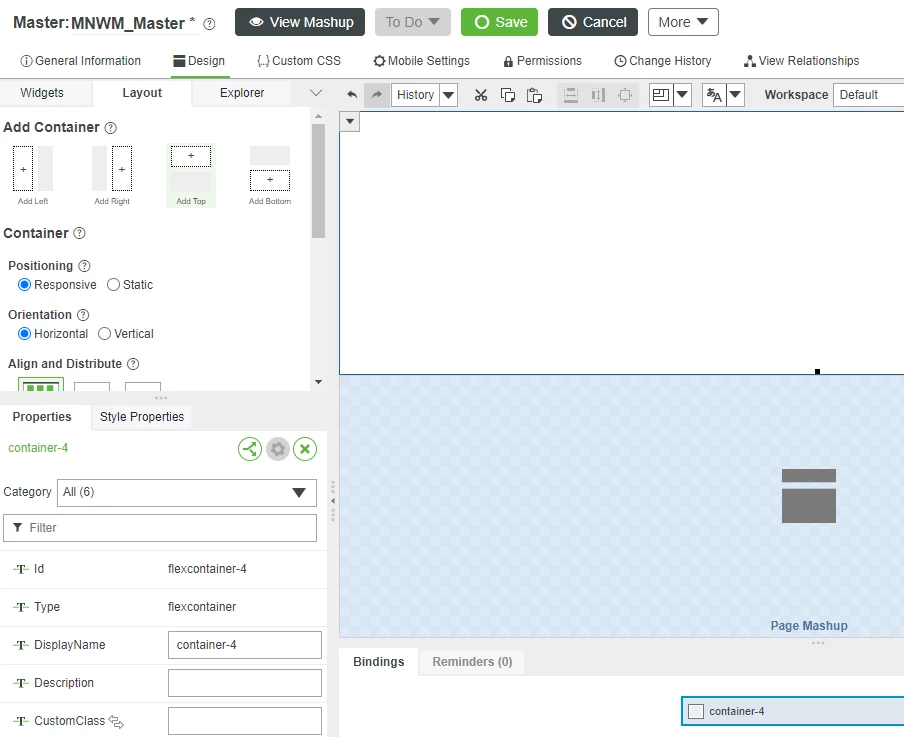Click the grayed resize widgets icon

click(625, 95)
